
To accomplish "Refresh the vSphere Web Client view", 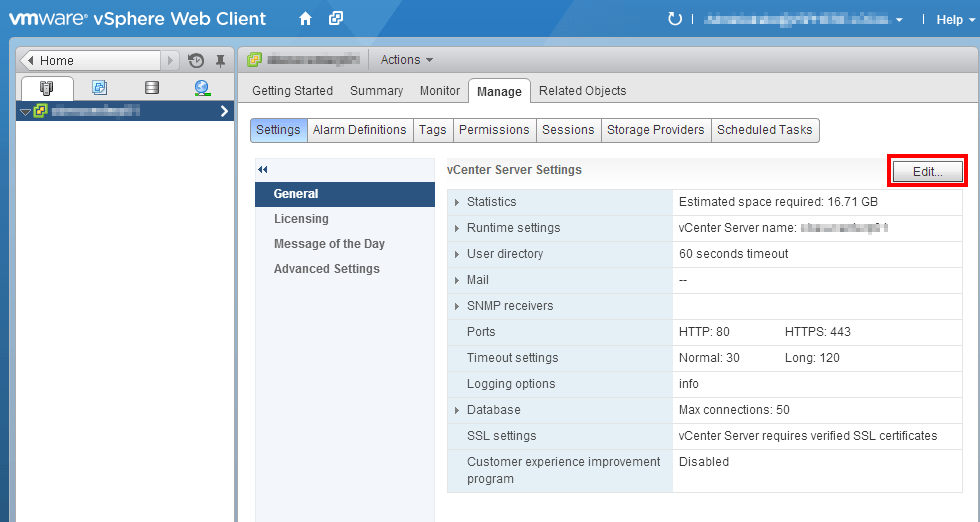I will (x=674, y=19).
